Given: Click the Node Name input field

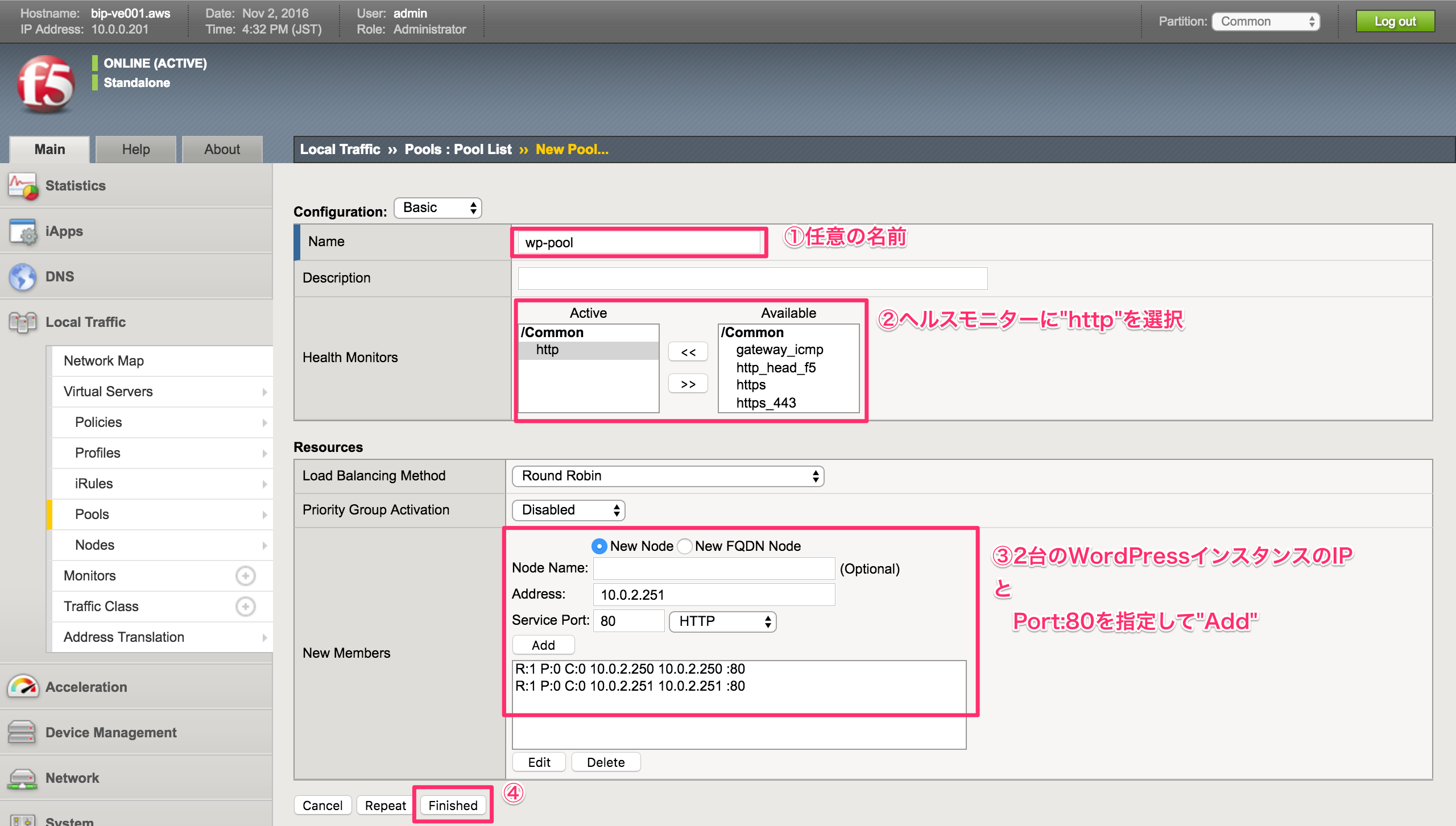Looking at the screenshot, I should (x=714, y=568).
